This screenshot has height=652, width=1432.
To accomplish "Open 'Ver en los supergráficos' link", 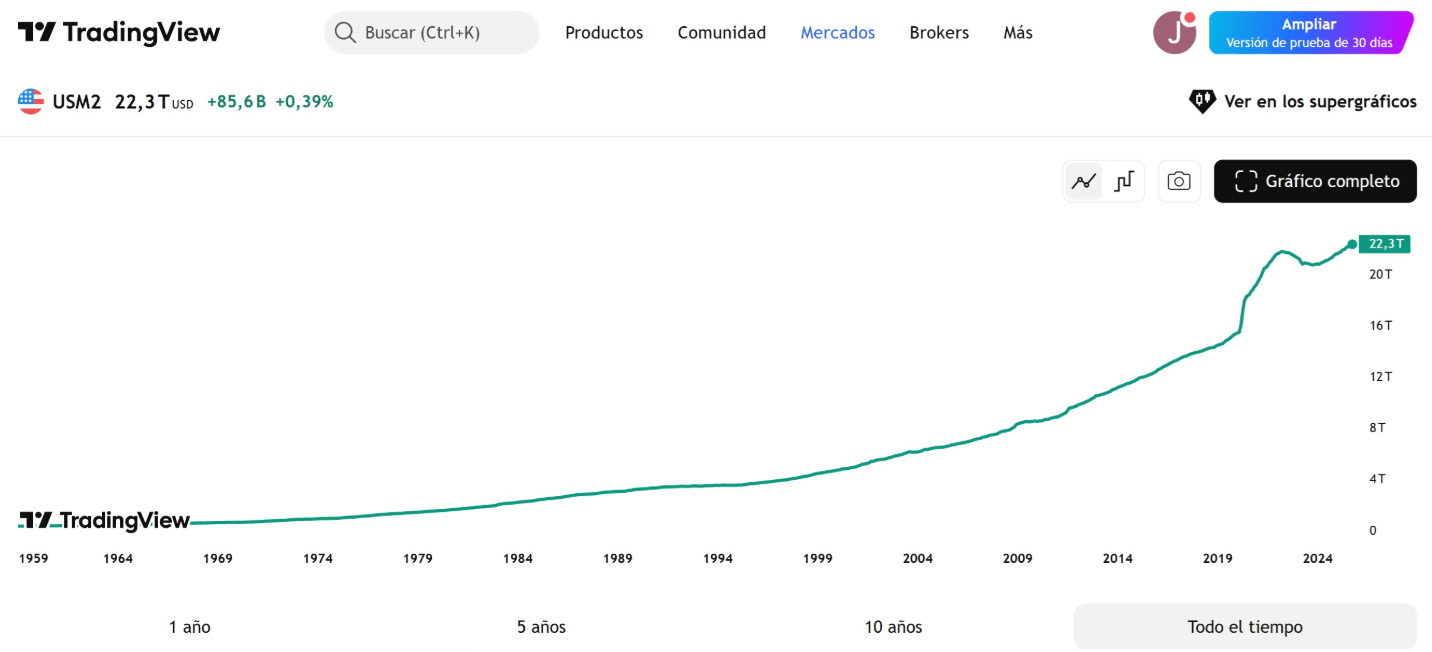I will click(x=1320, y=101).
